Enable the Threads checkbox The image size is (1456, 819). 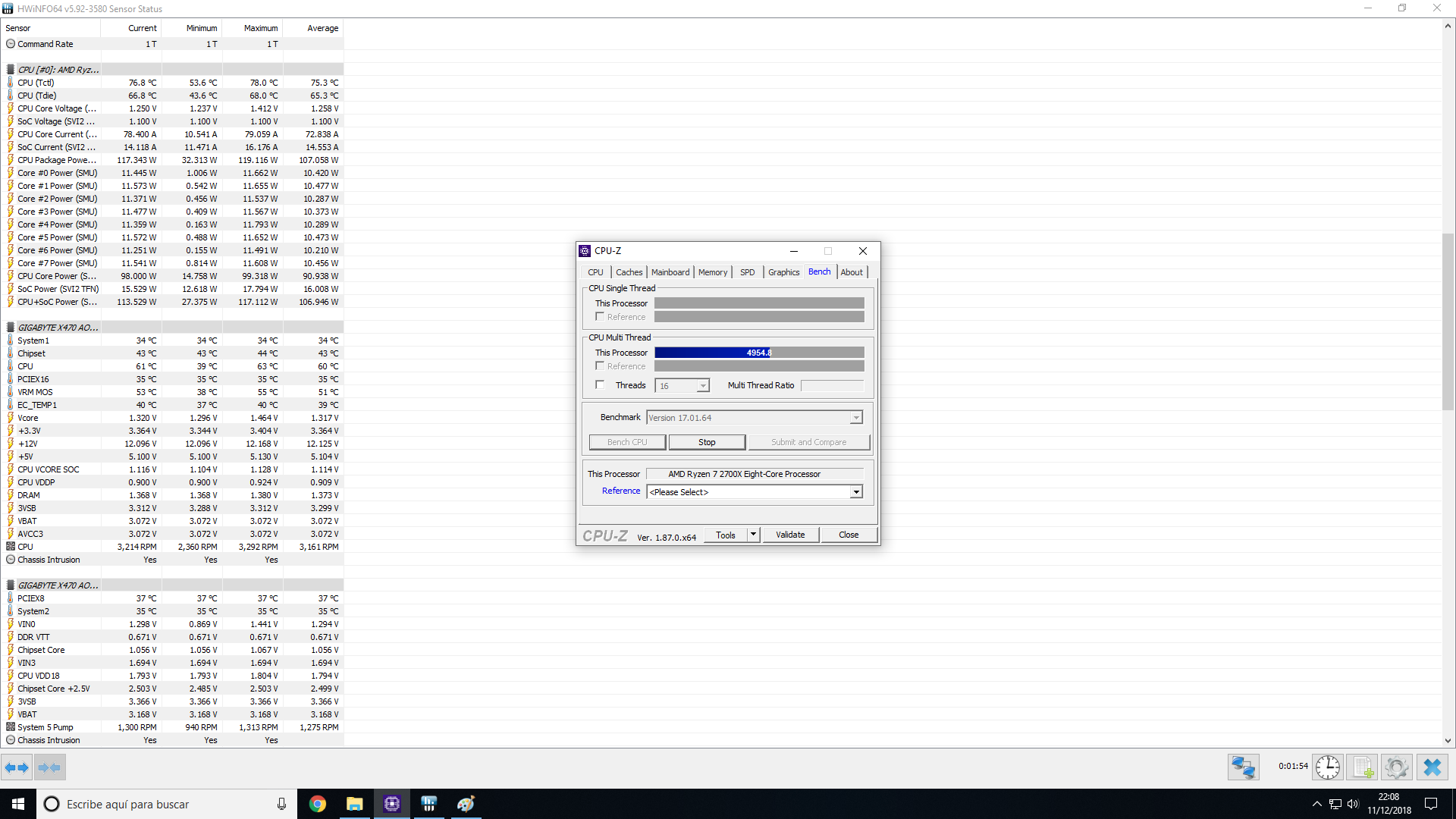point(600,385)
